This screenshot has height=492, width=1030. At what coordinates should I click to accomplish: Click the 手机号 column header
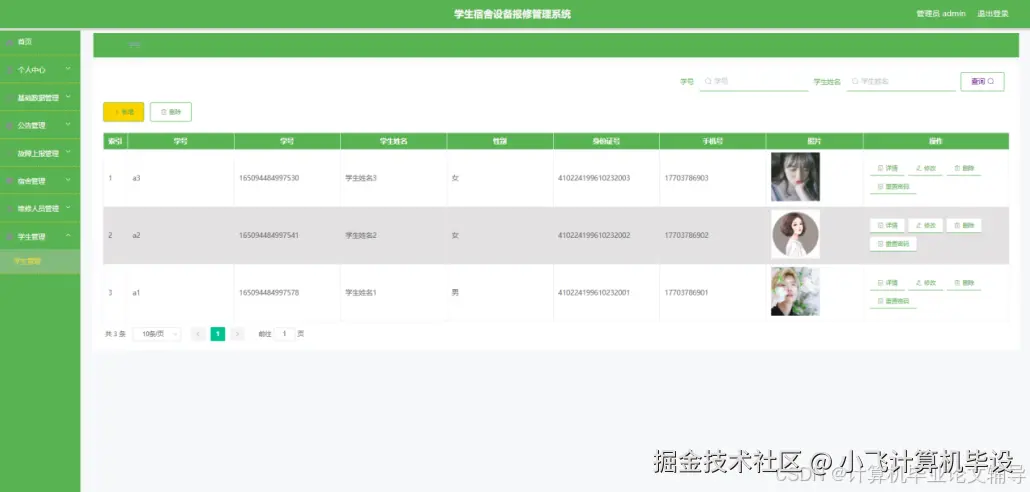click(713, 141)
